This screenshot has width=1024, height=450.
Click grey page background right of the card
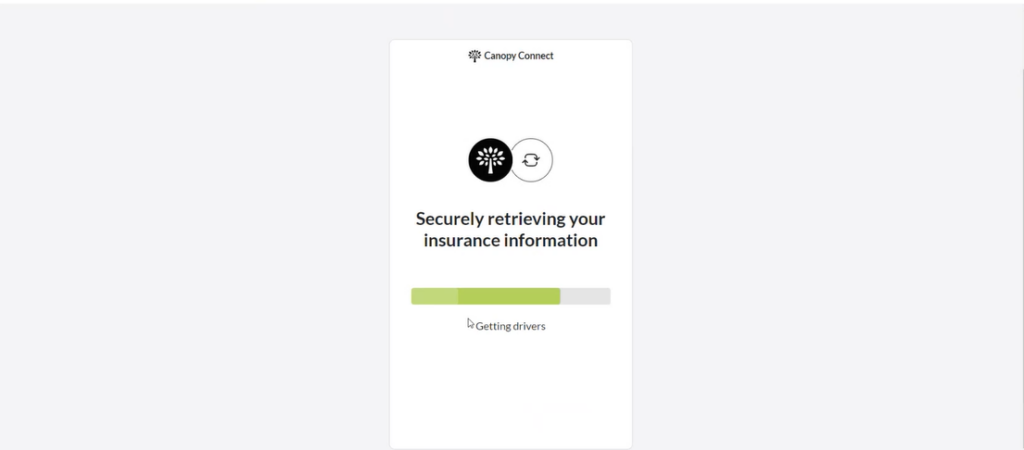[x=823, y=229]
